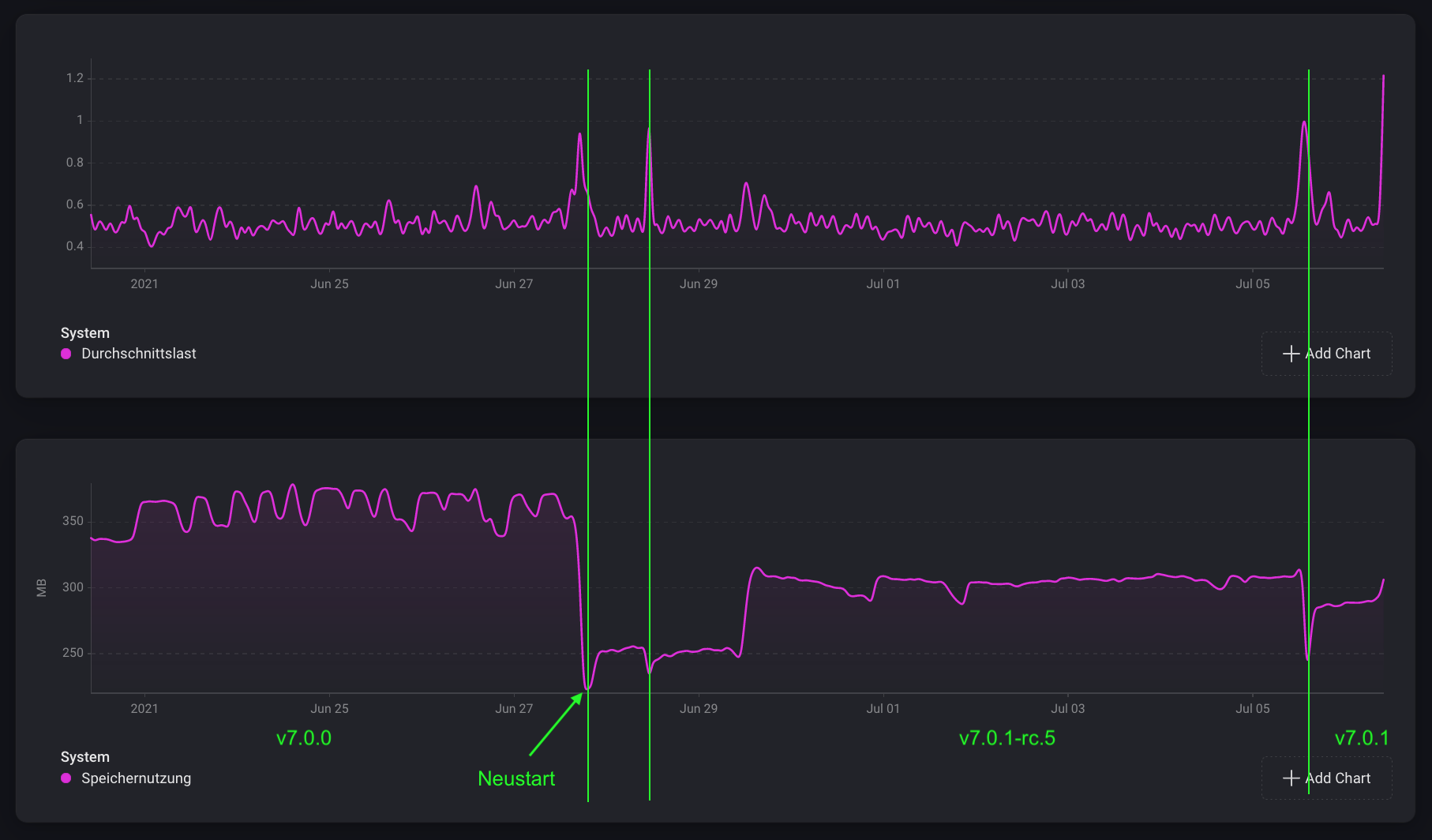
Task: Click Jun 29 tick on load chart
Action: point(699,284)
